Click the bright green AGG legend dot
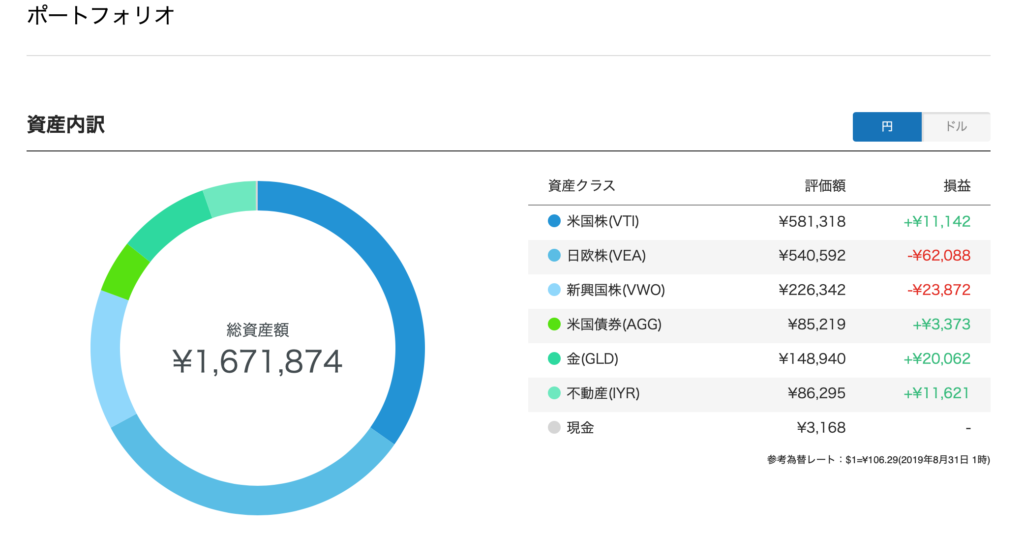 coord(554,324)
